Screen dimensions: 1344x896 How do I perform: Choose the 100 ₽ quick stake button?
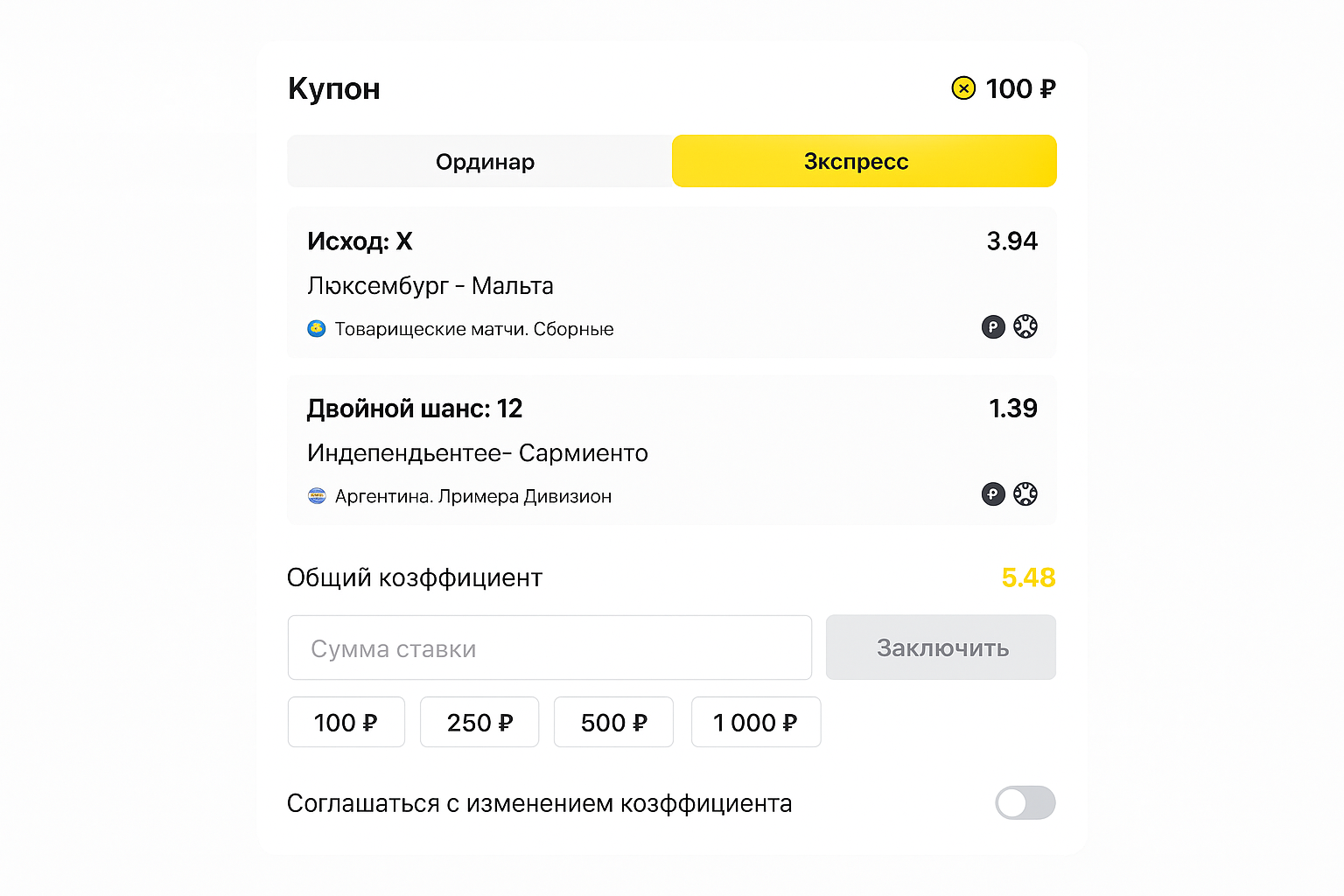click(x=346, y=722)
